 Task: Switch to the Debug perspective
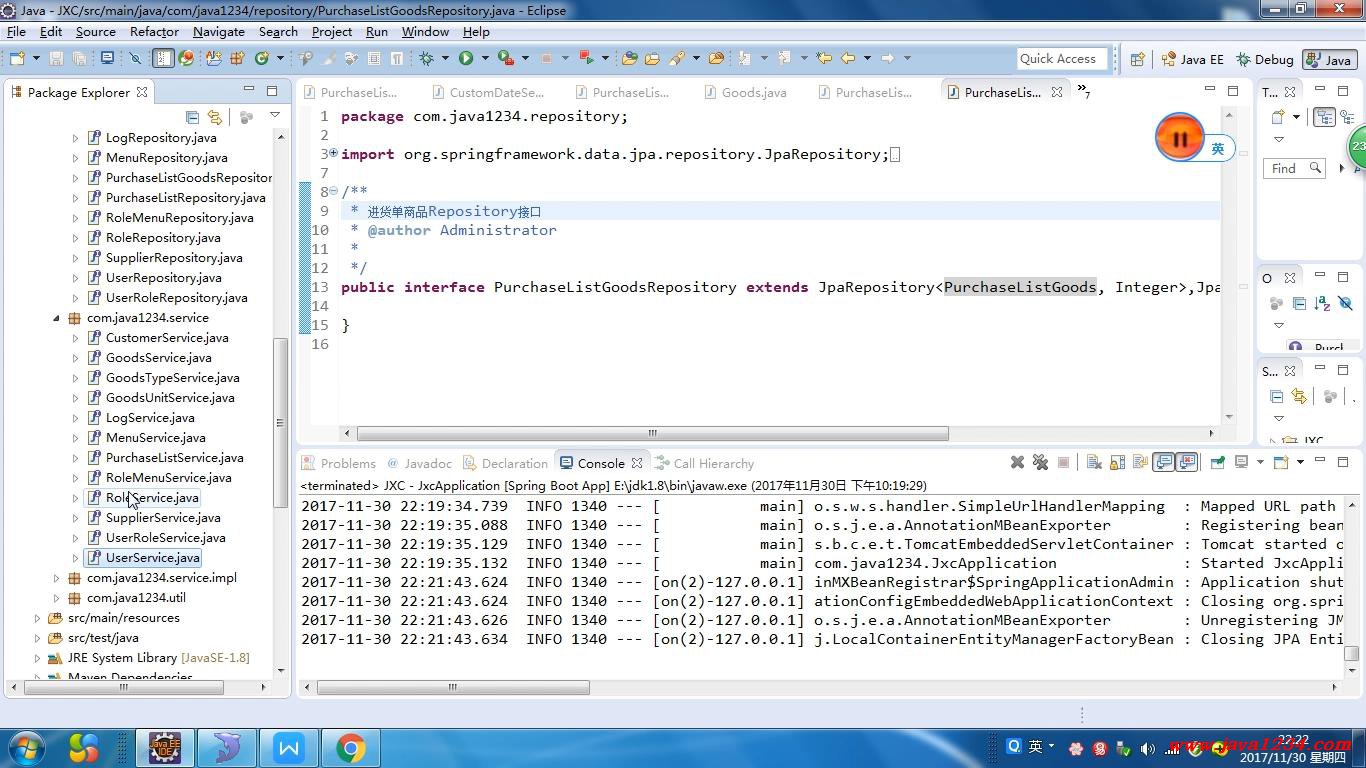point(1264,59)
